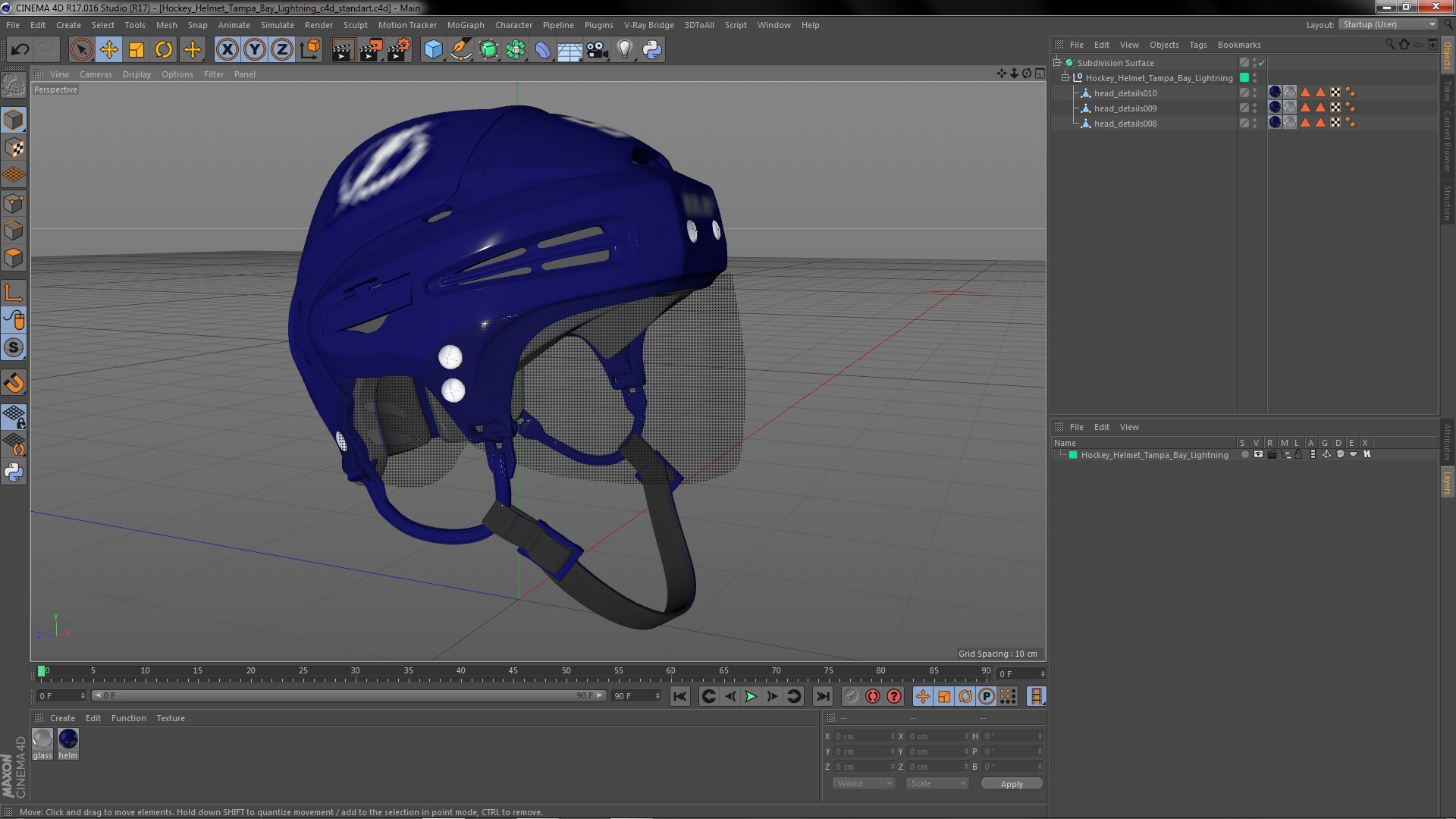Select head_details010 object
The image size is (1456, 819).
click(x=1125, y=93)
